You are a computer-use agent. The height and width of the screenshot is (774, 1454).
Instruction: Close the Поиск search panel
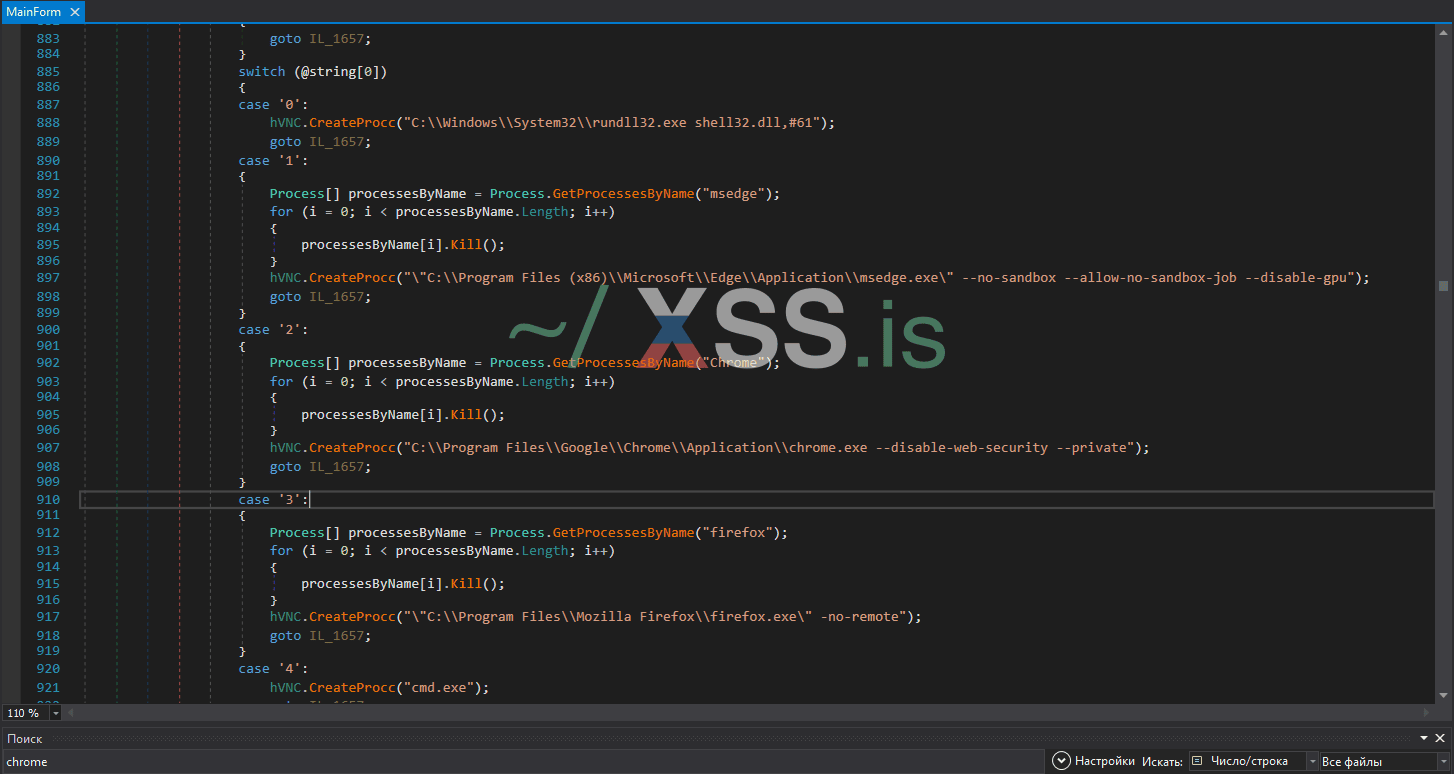(1440, 738)
